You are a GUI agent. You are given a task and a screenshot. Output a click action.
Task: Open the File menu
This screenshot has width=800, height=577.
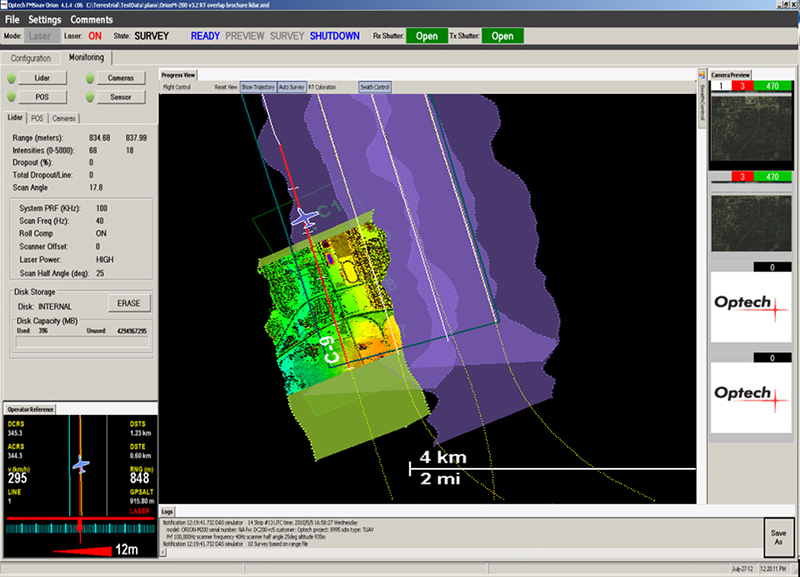(12, 20)
